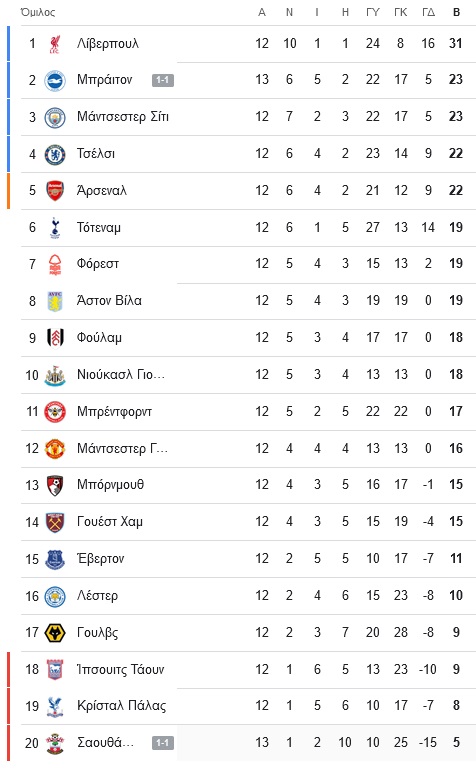Select the Μπρέντφορντ team name
476x768 pixels.
point(114,411)
